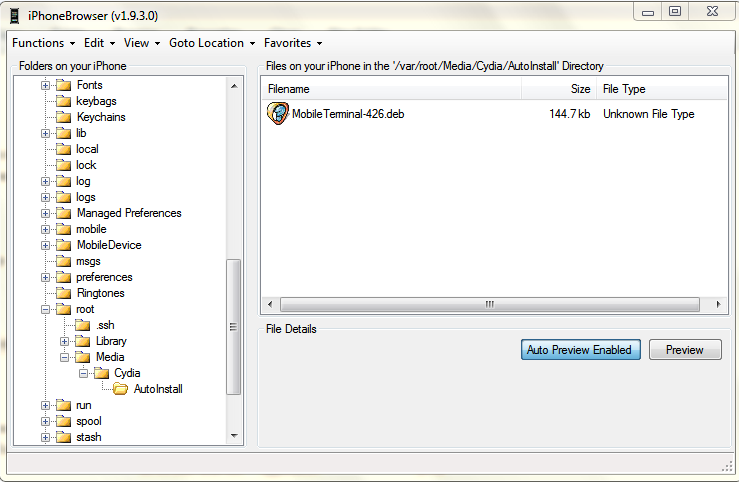Click the Fonts folder icon
This screenshot has width=739, height=482.
click(63, 85)
